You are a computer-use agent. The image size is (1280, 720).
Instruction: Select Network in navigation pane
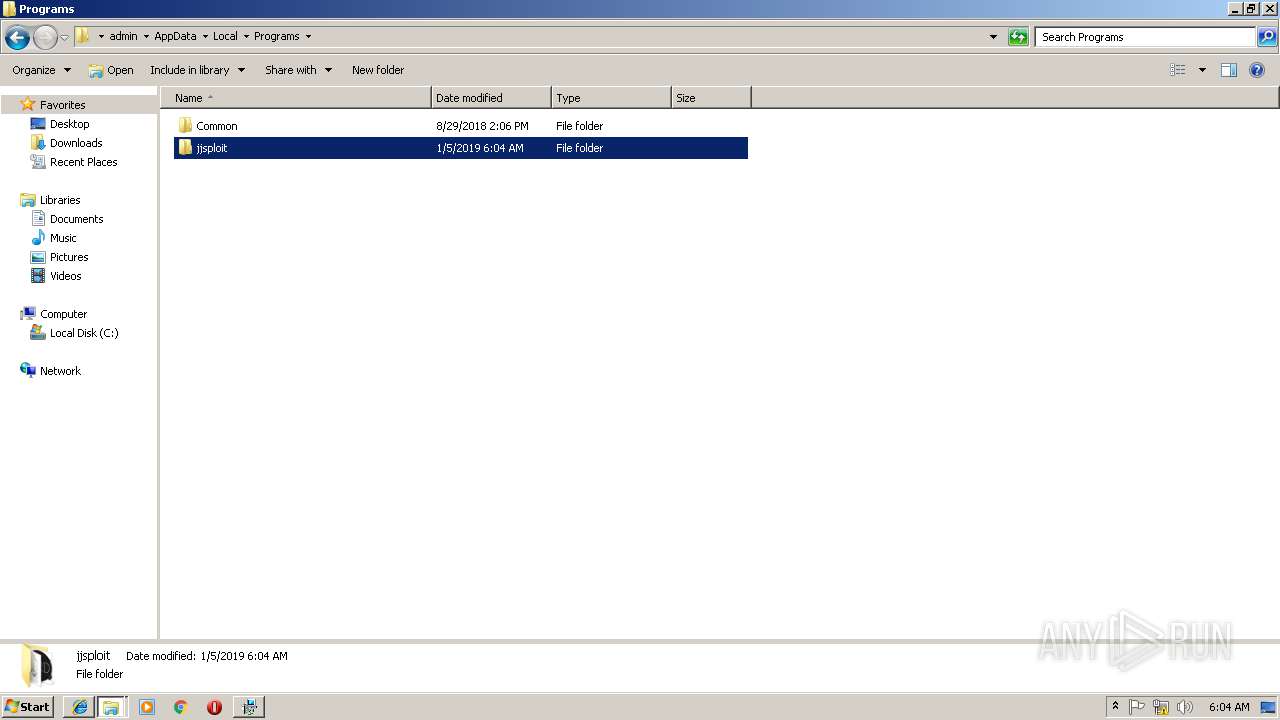point(60,371)
